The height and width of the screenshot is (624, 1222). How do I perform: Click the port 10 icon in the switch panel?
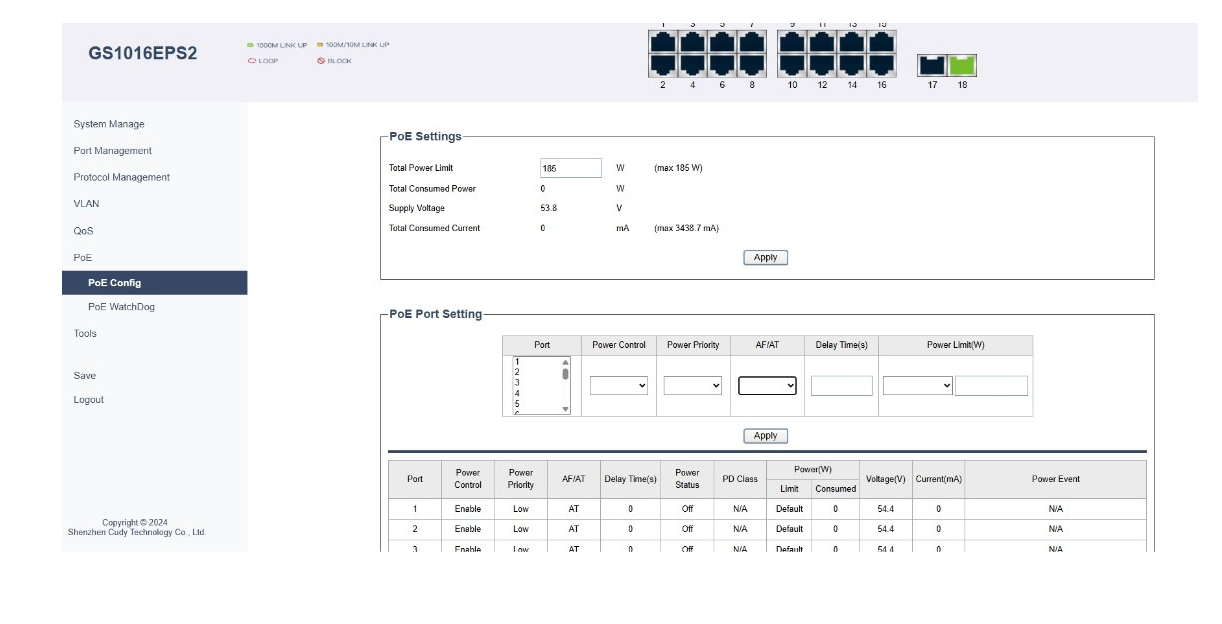pos(792,66)
